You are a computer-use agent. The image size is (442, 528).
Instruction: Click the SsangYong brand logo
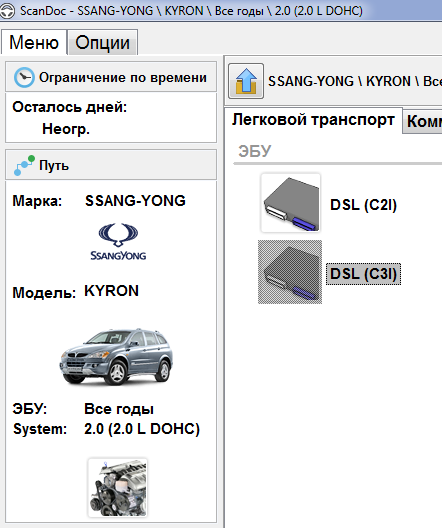click(x=118, y=241)
